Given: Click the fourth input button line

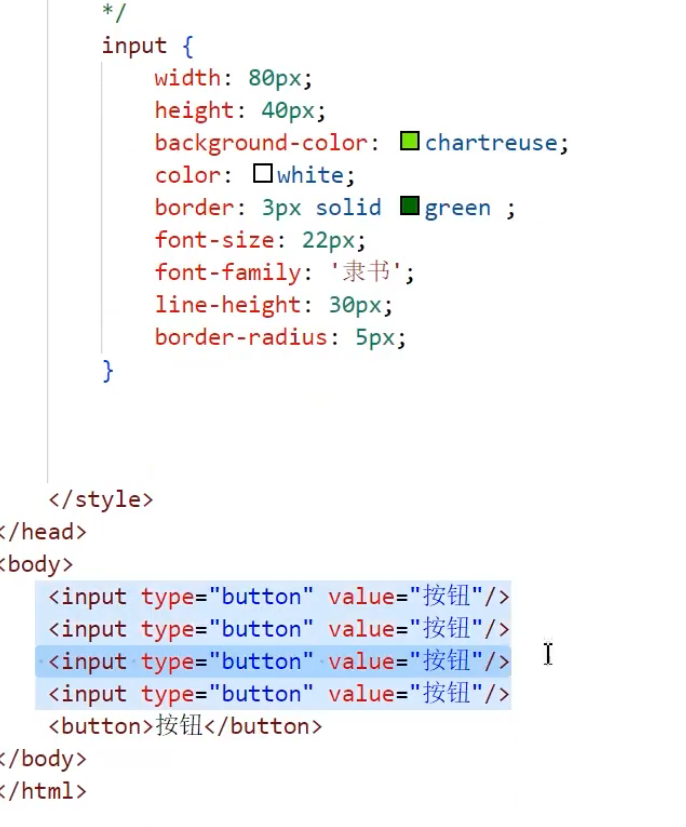Looking at the screenshot, I should [279, 694].
